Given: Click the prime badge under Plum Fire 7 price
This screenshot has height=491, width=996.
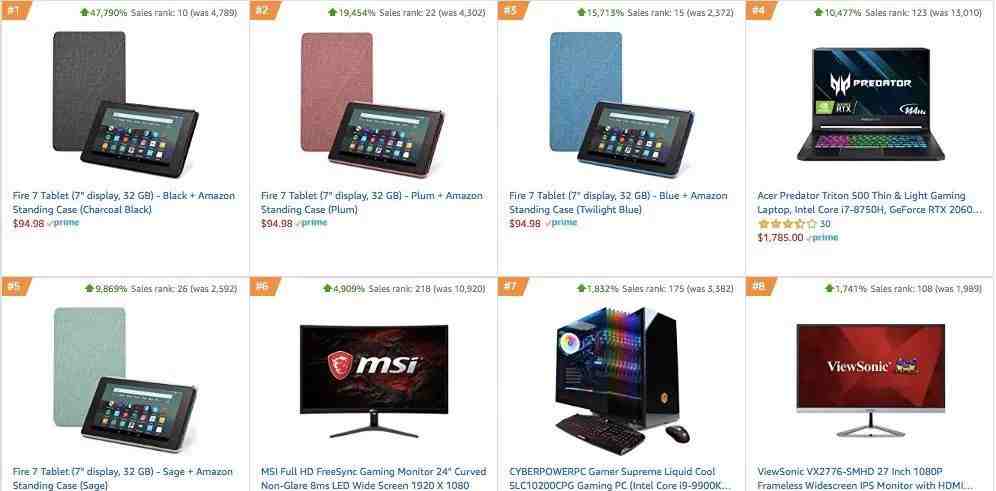Looking at the screenshot, I should 311,223.
